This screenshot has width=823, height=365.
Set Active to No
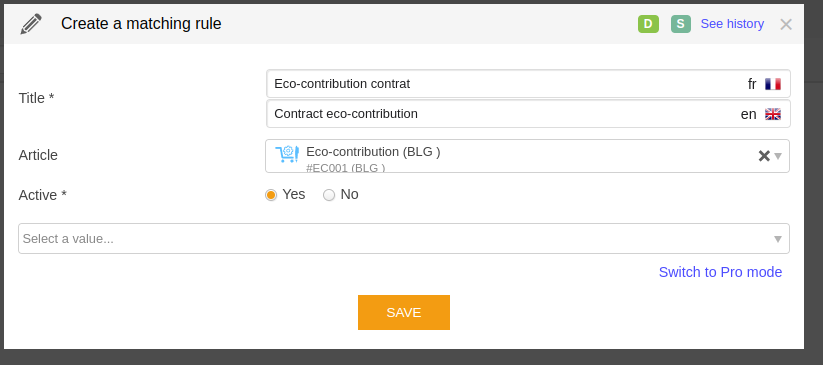pos(329,195)
